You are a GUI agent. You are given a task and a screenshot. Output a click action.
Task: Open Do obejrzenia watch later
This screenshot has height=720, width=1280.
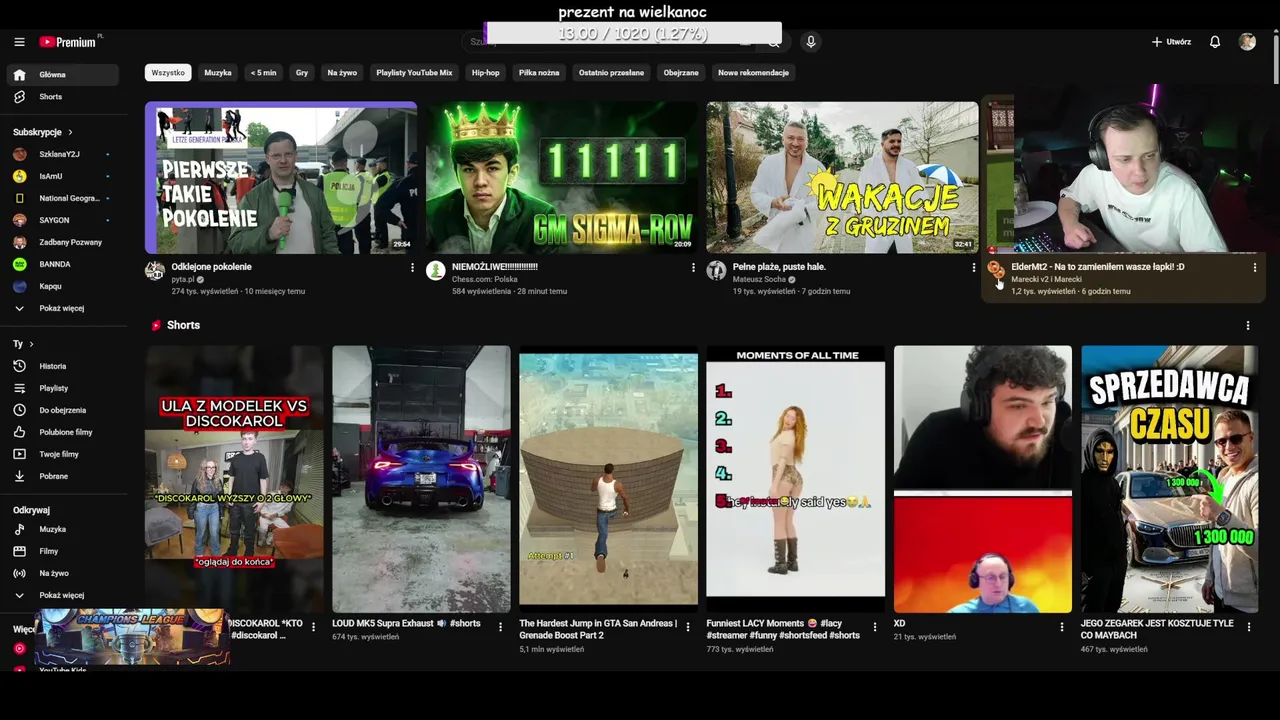(x=62, y=410)
